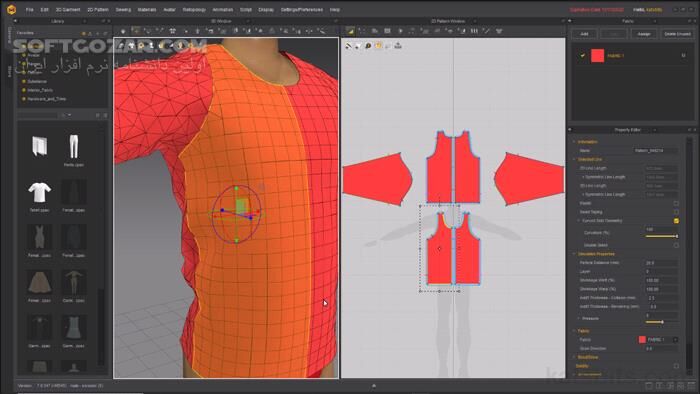The width and height of the screenshot is (700, 394).
Task: Click the last layout icon in bottom-right status bar
Action: (x=692, y=386)
